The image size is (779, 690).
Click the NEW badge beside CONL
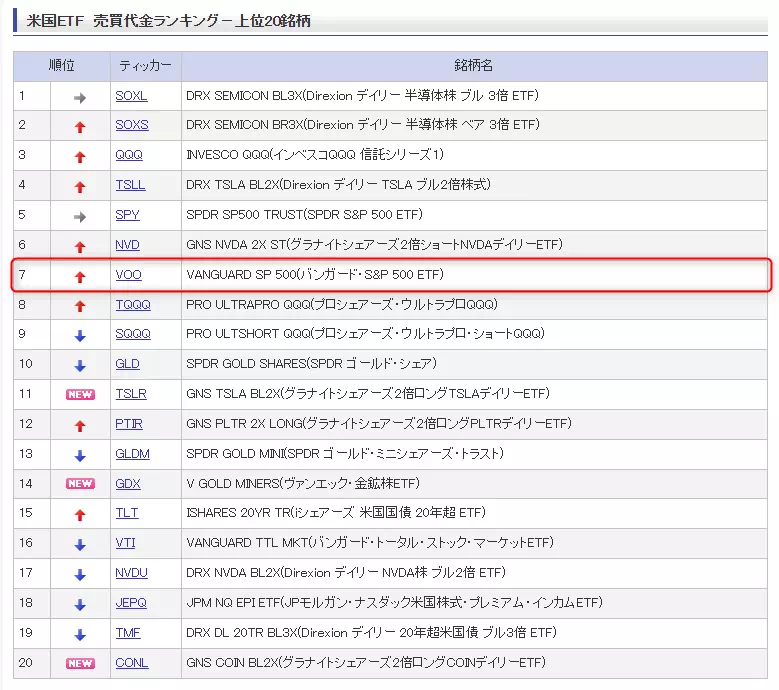[80, 663]
